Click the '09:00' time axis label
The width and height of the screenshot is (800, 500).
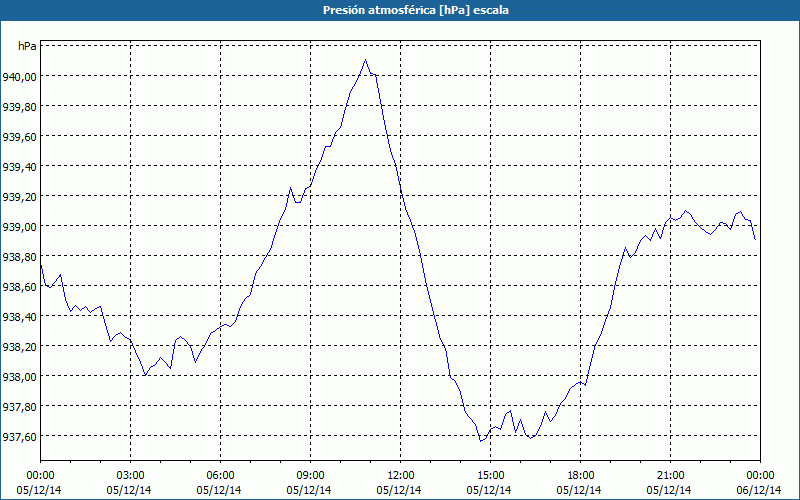point(310,476)
